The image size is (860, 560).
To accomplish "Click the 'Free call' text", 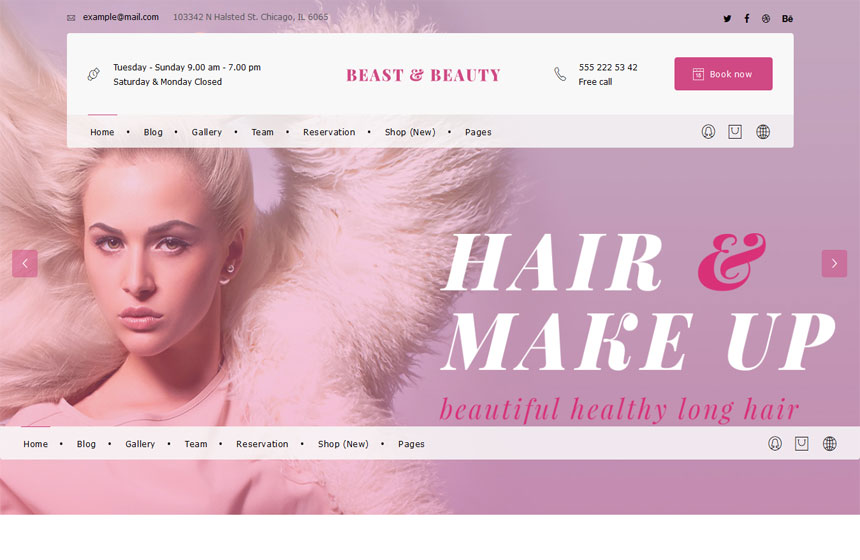I will tap(595, 82).
